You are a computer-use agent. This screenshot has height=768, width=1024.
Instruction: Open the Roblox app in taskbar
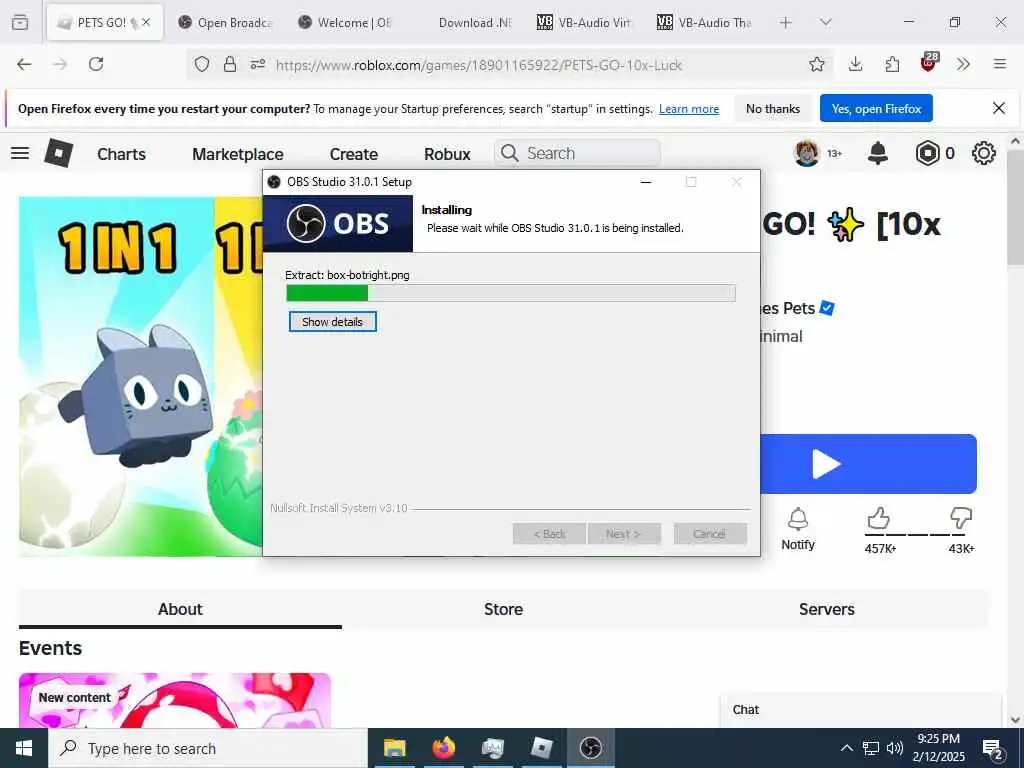(x=541, y=748)
